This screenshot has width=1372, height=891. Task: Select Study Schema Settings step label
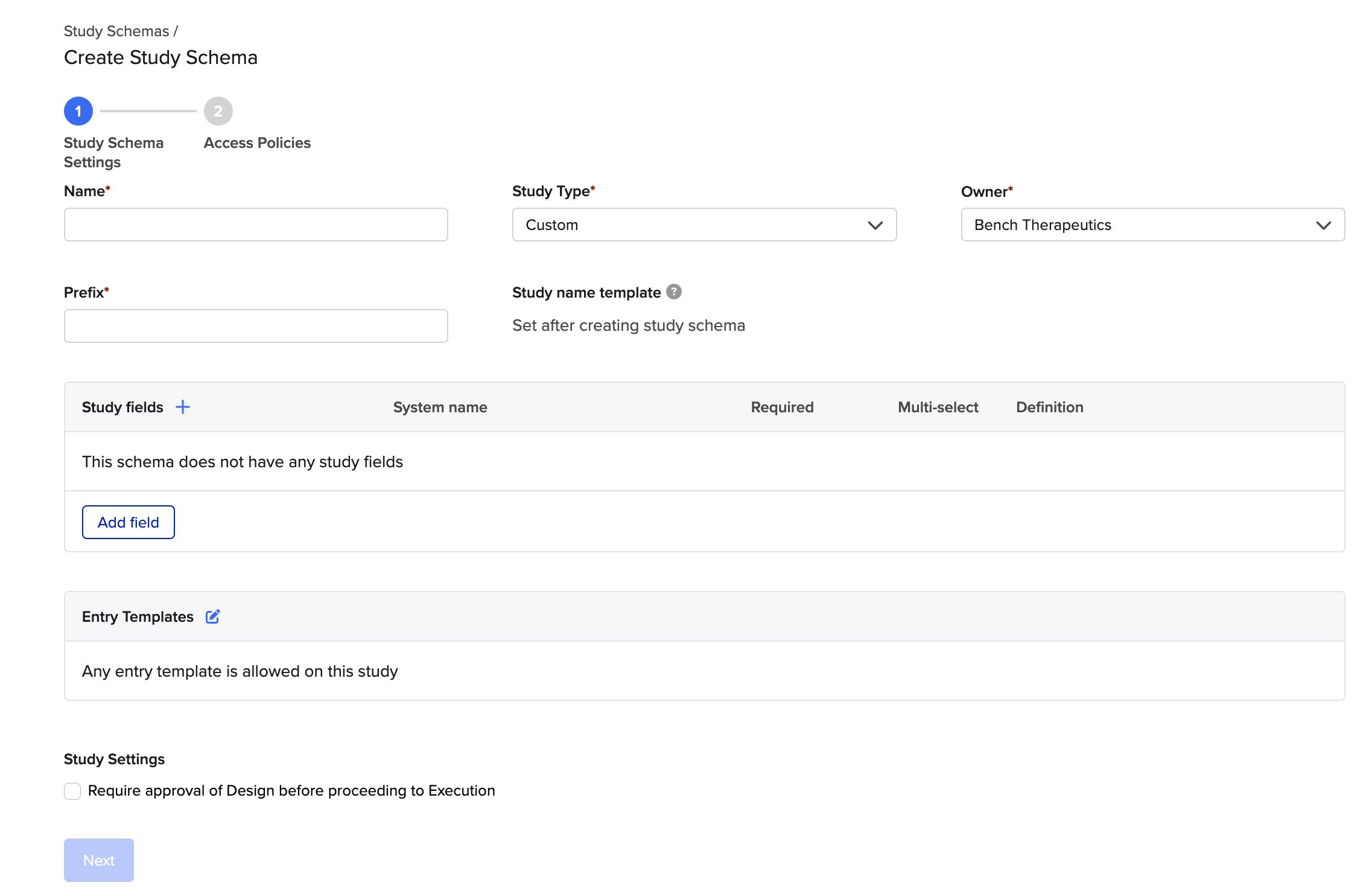pos(113,152)
